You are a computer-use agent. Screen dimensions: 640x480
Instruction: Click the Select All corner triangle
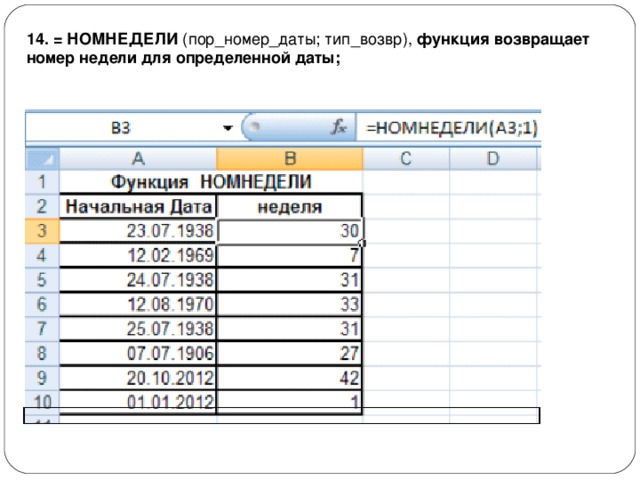(x=42, y=158)
